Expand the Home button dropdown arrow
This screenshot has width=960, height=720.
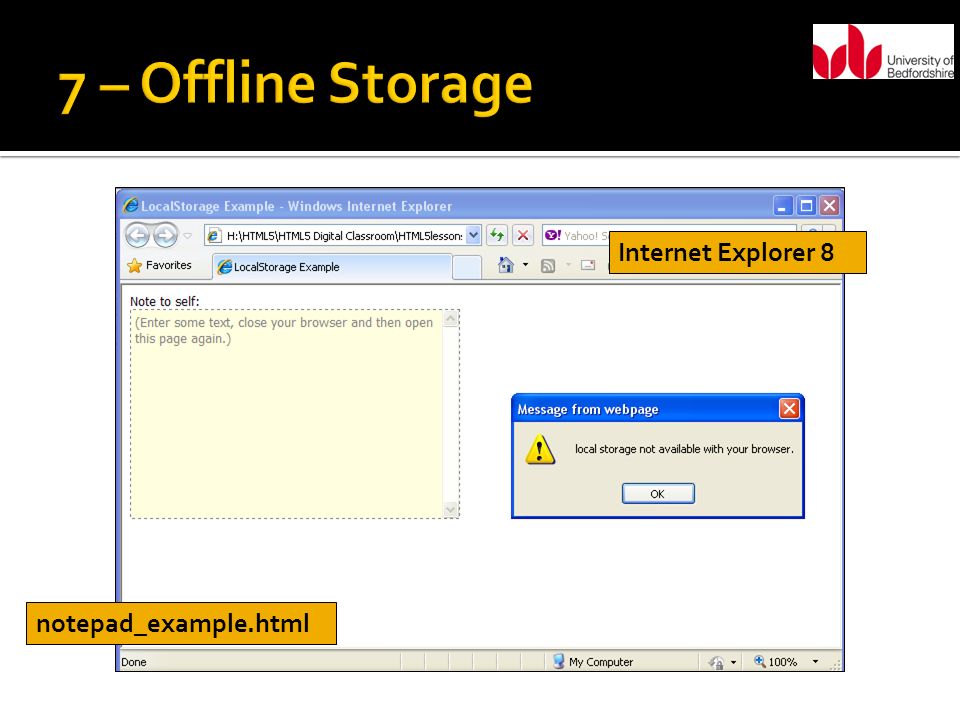coord(525,265)
